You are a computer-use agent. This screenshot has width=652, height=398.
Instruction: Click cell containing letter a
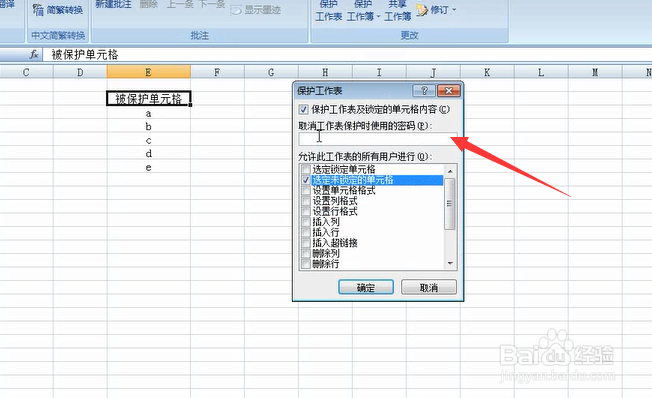[x=148, y=113]
